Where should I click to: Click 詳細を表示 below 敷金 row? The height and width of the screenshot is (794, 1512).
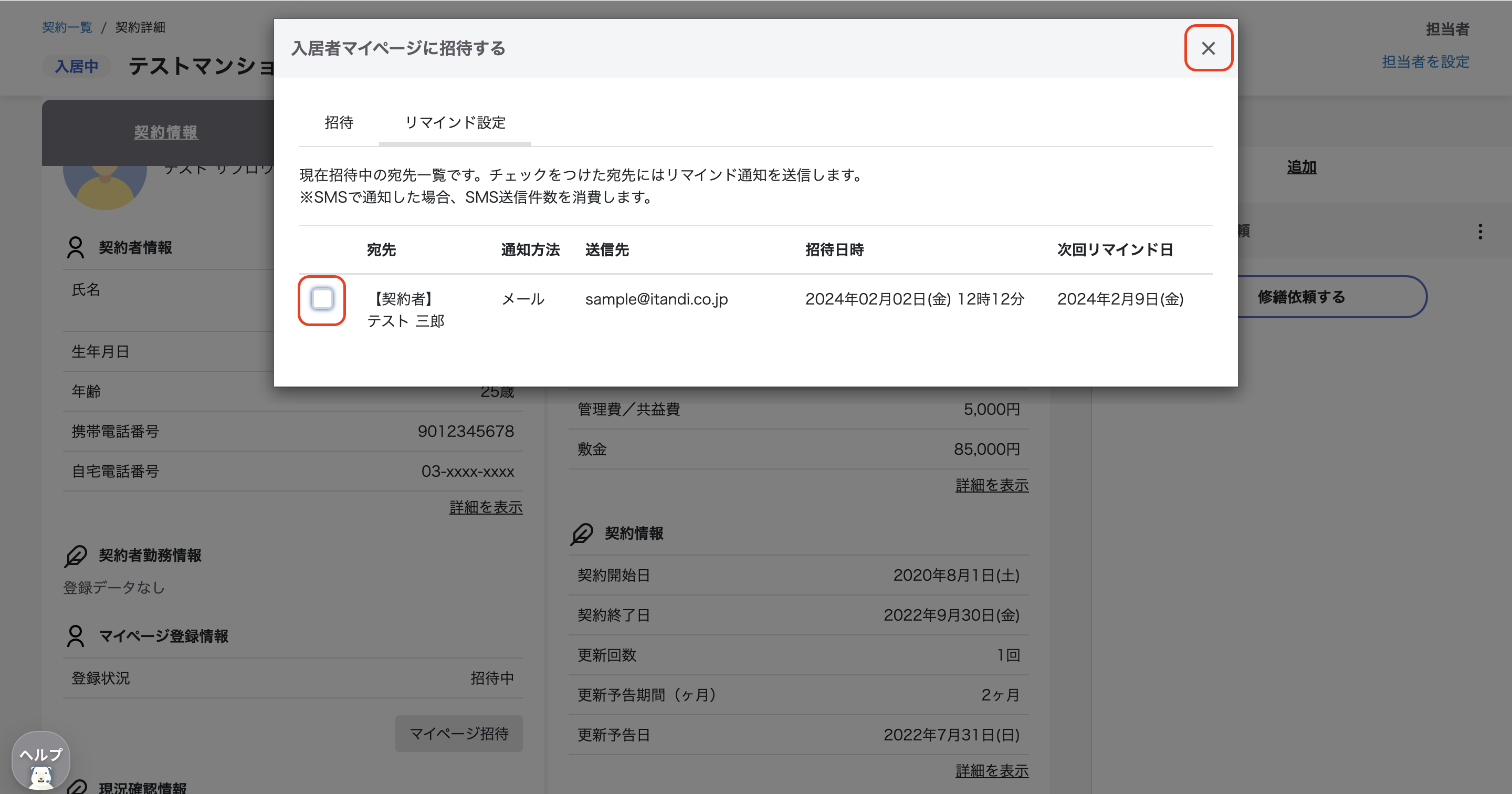[991, 485]
